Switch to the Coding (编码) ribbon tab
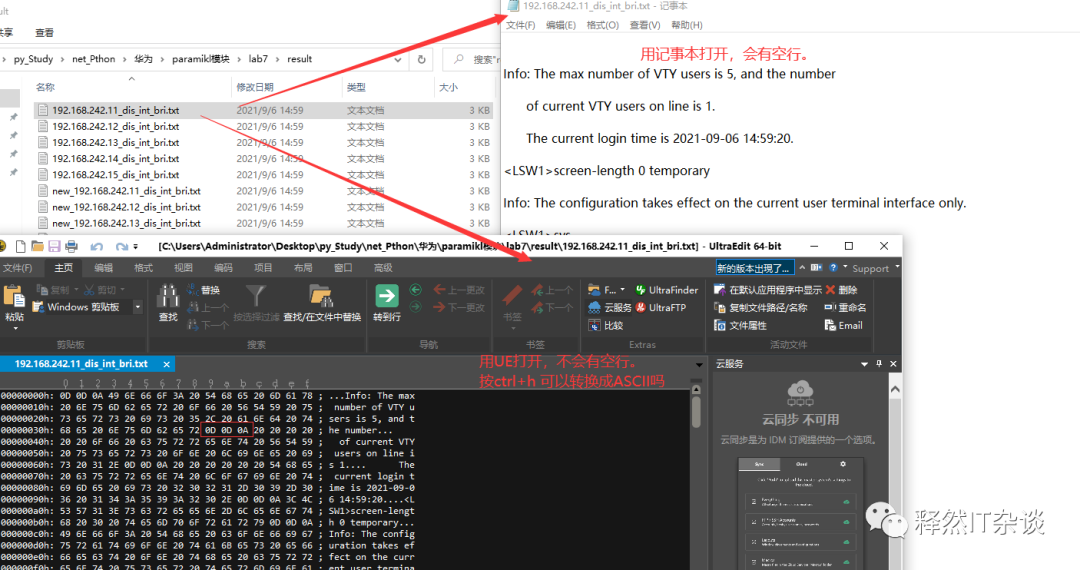 click(x=223, y=268)
